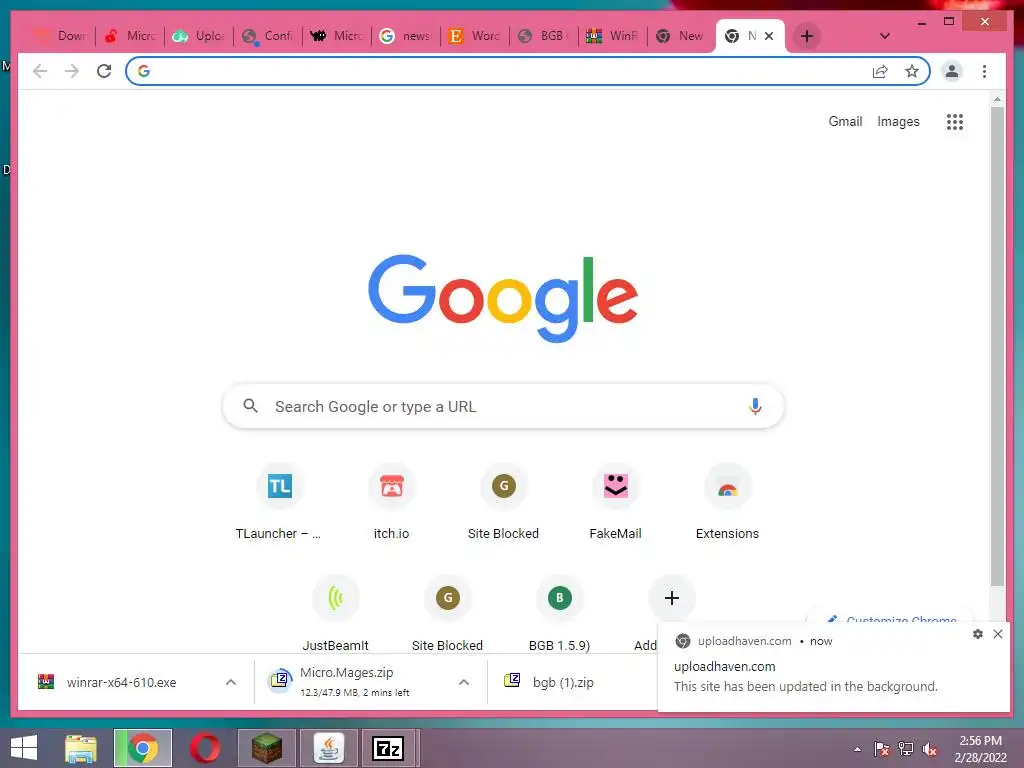Open Chrome's three-dot menu

point(984,71)
